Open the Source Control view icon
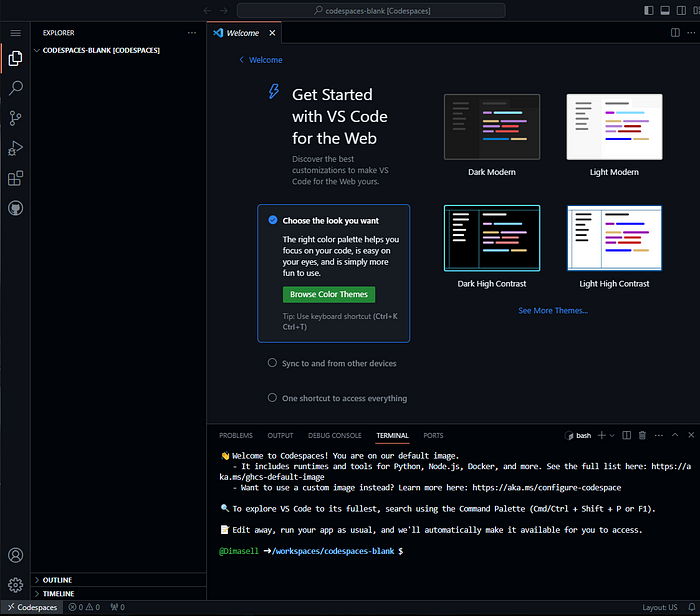Viewport: 700px width, 616px height. coord(16,118)
